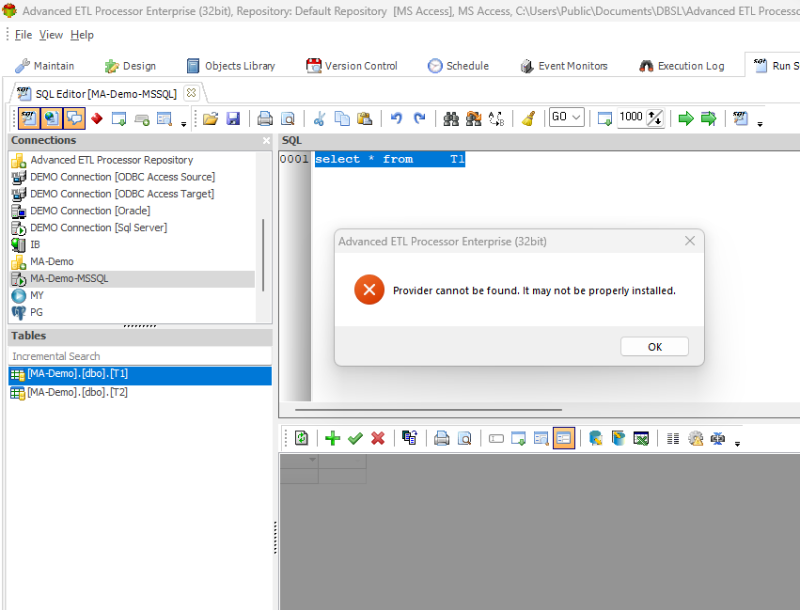
Task: Switch to the Objects Library tab
Action: [x=231, y=66]
